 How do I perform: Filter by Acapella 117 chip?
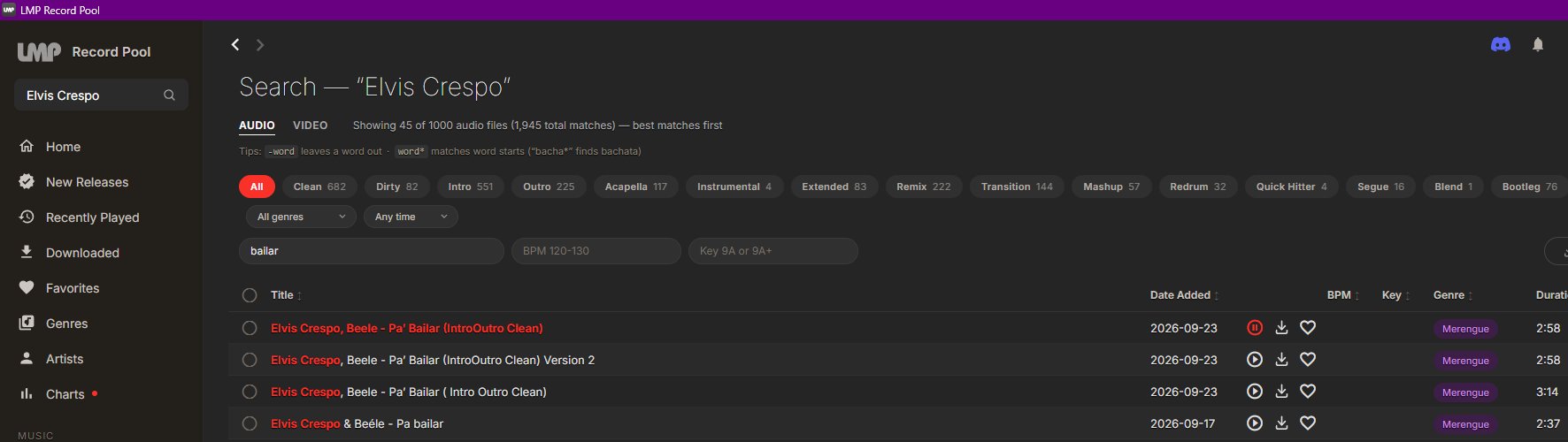[636, 187]
